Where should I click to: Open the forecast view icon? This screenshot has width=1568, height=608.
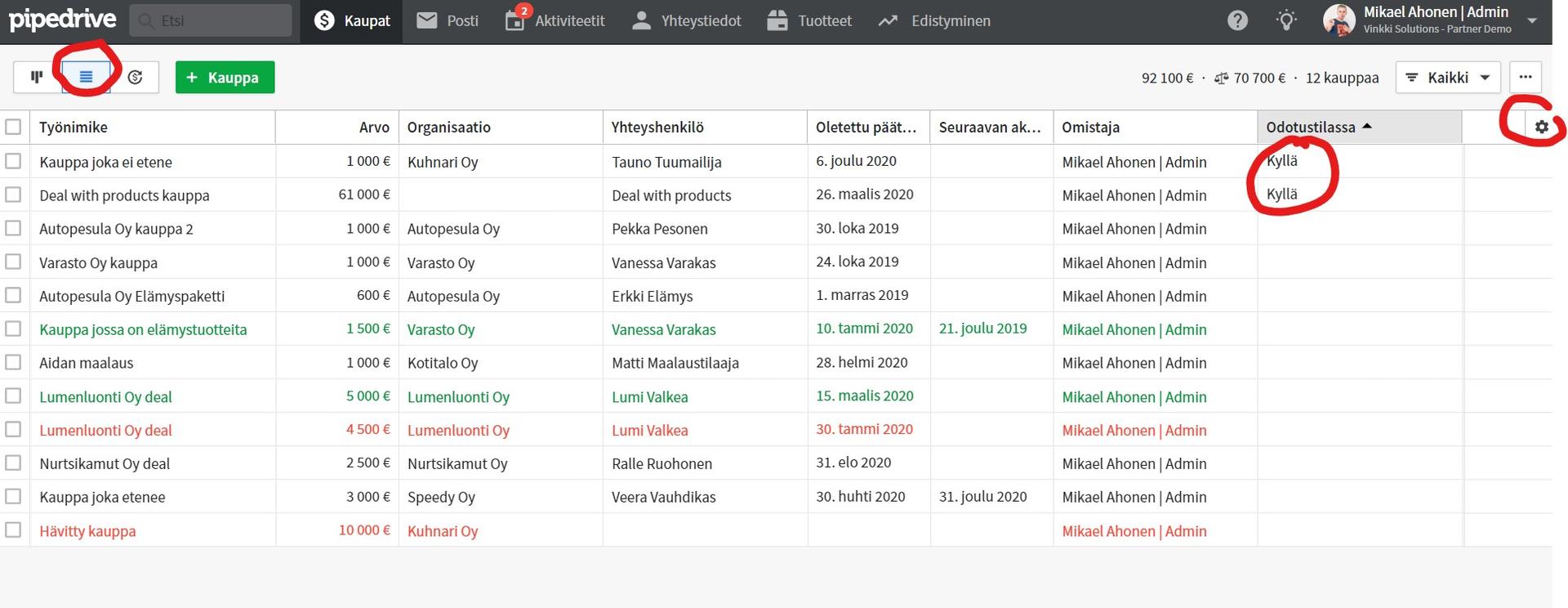point(135,78)
